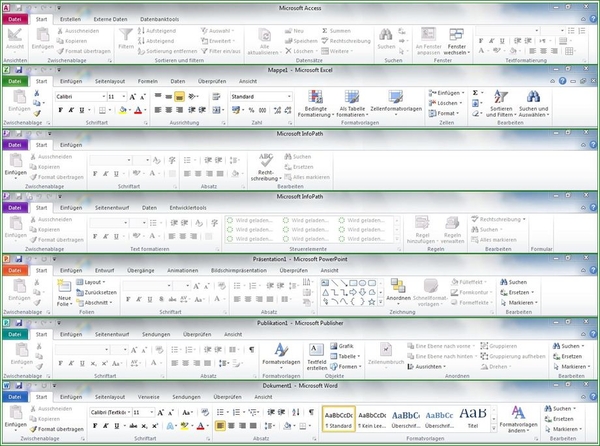The width and height of the screenshot is (600, 446).
Task: Click Zeilenumbruch in Publisher
Action: point(386,355)
